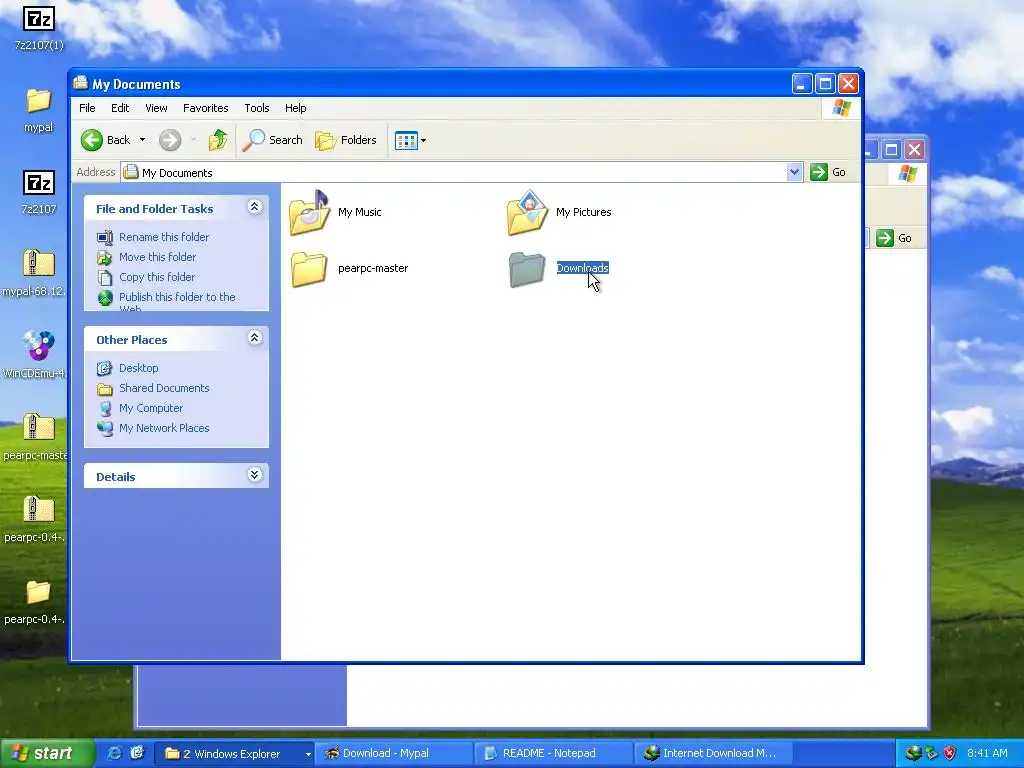Screen dimensions: 1024x768
Task: Click Publish this folder to the Web
Action: pos(177,300)
